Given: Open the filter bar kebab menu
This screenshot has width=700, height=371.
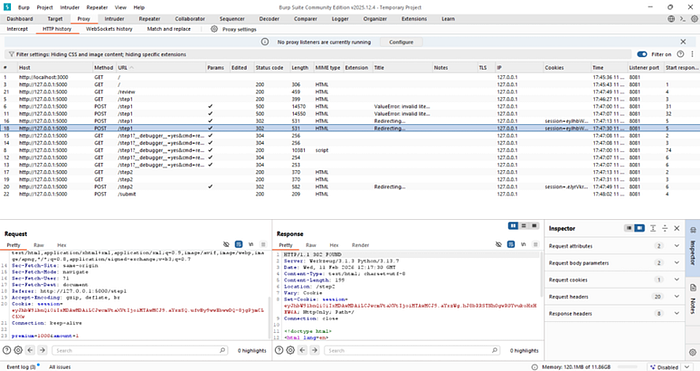Looking at the screenshot, I should 692,54.
